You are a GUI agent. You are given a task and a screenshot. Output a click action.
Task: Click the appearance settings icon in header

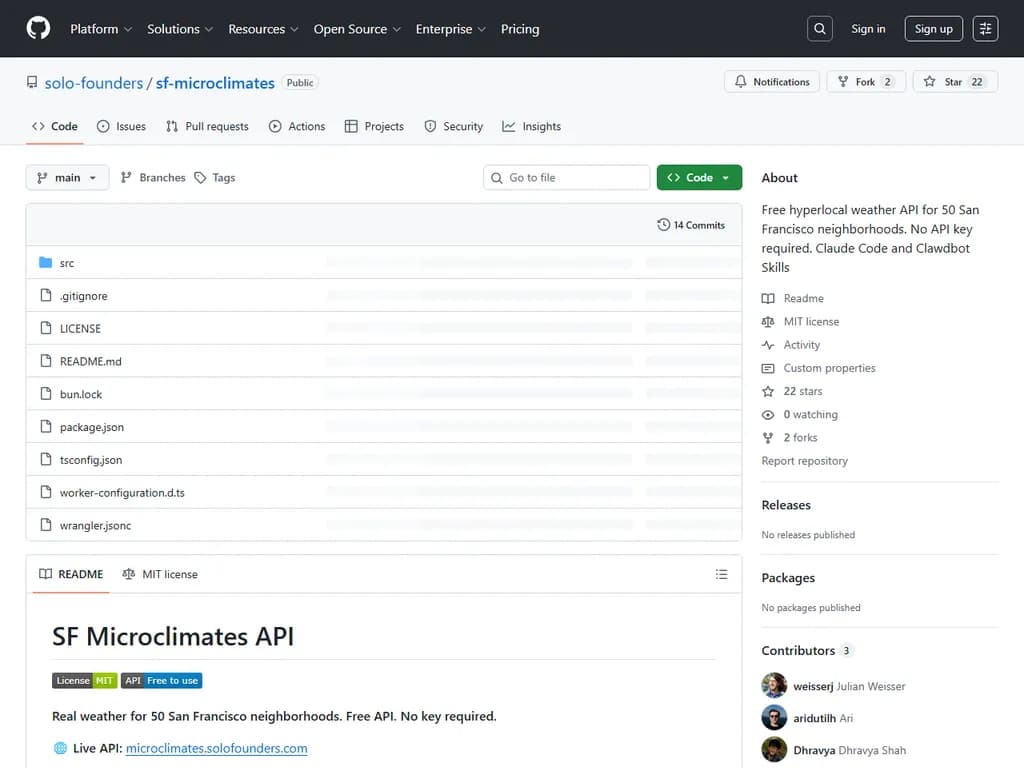click(985, 29)
